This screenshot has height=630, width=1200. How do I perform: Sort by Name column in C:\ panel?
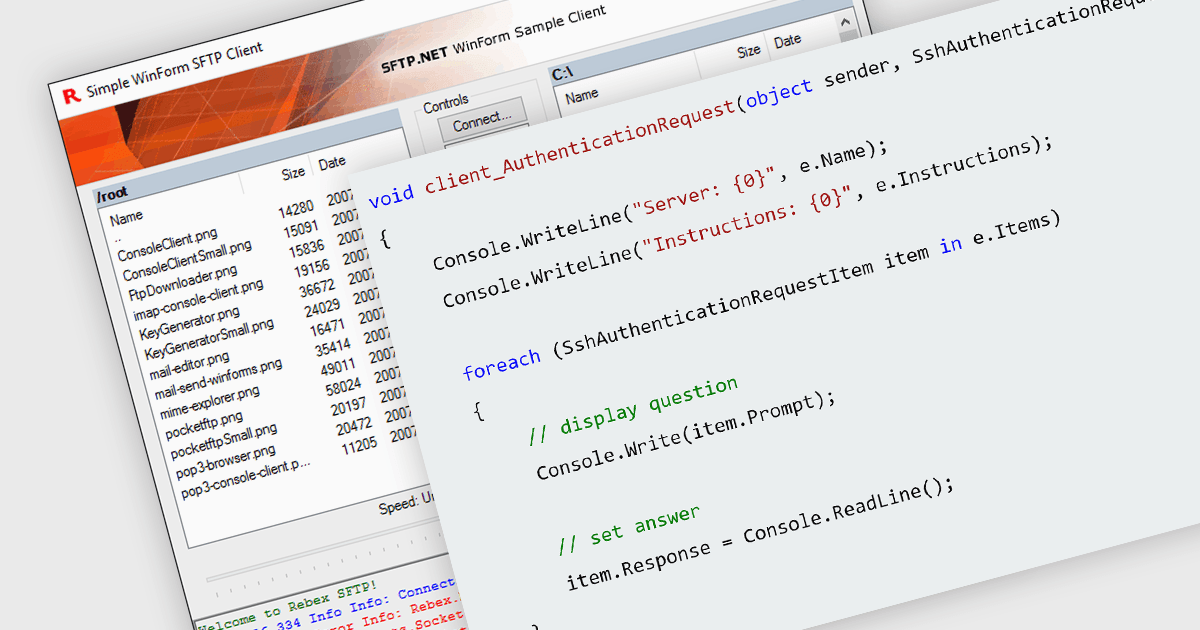click(582, 97)
